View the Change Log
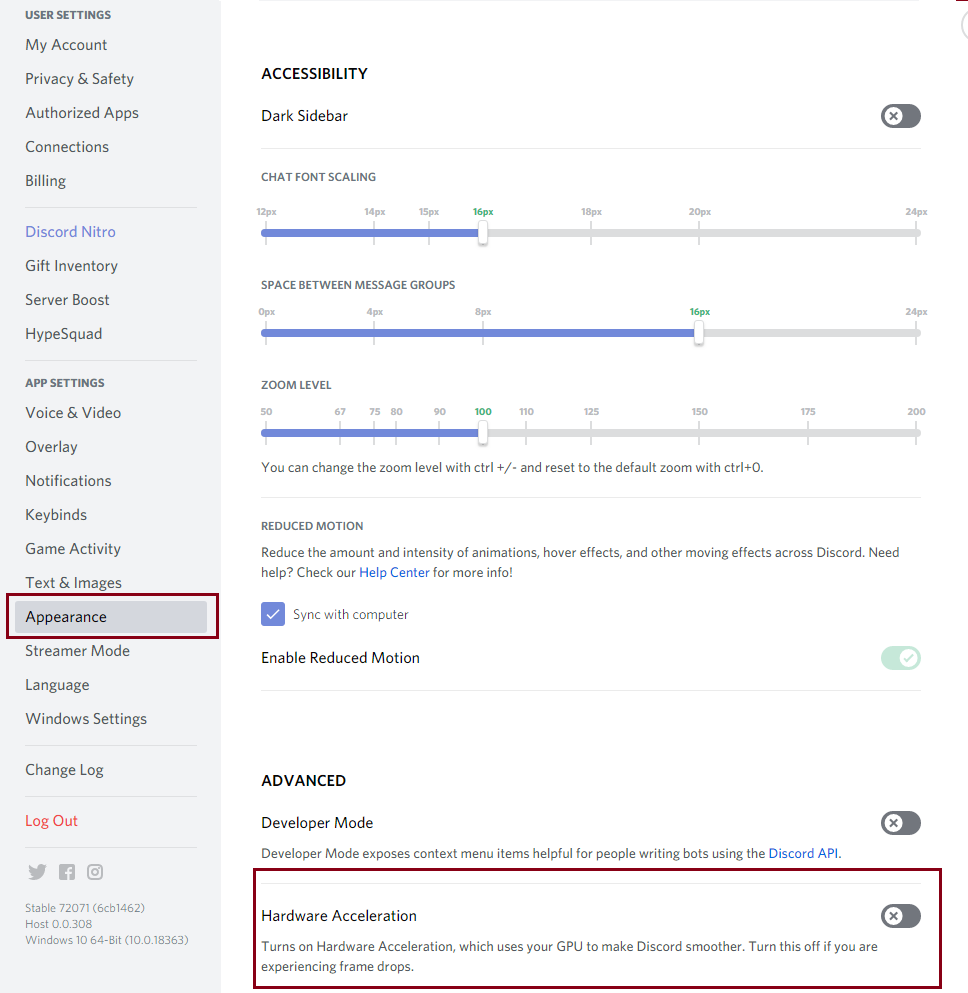The width and height of the screenshot is (968, 993). [64, 770]
